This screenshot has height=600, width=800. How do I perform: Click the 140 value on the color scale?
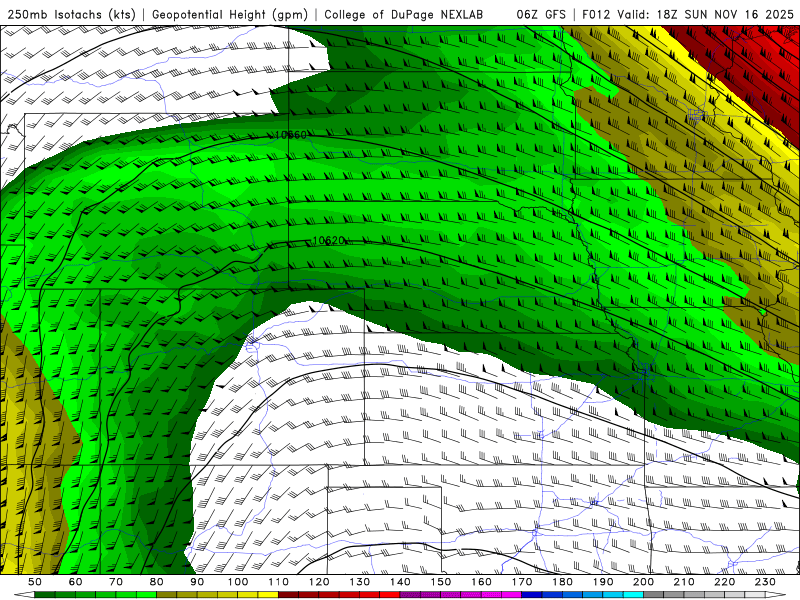point(400,582)
